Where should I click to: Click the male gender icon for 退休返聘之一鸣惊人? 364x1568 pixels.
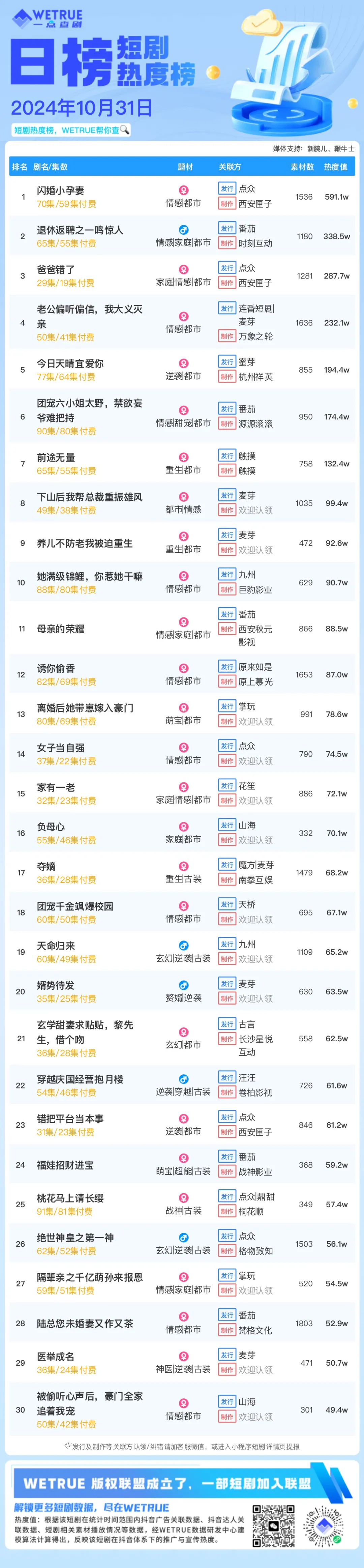(x=183, y=230)
